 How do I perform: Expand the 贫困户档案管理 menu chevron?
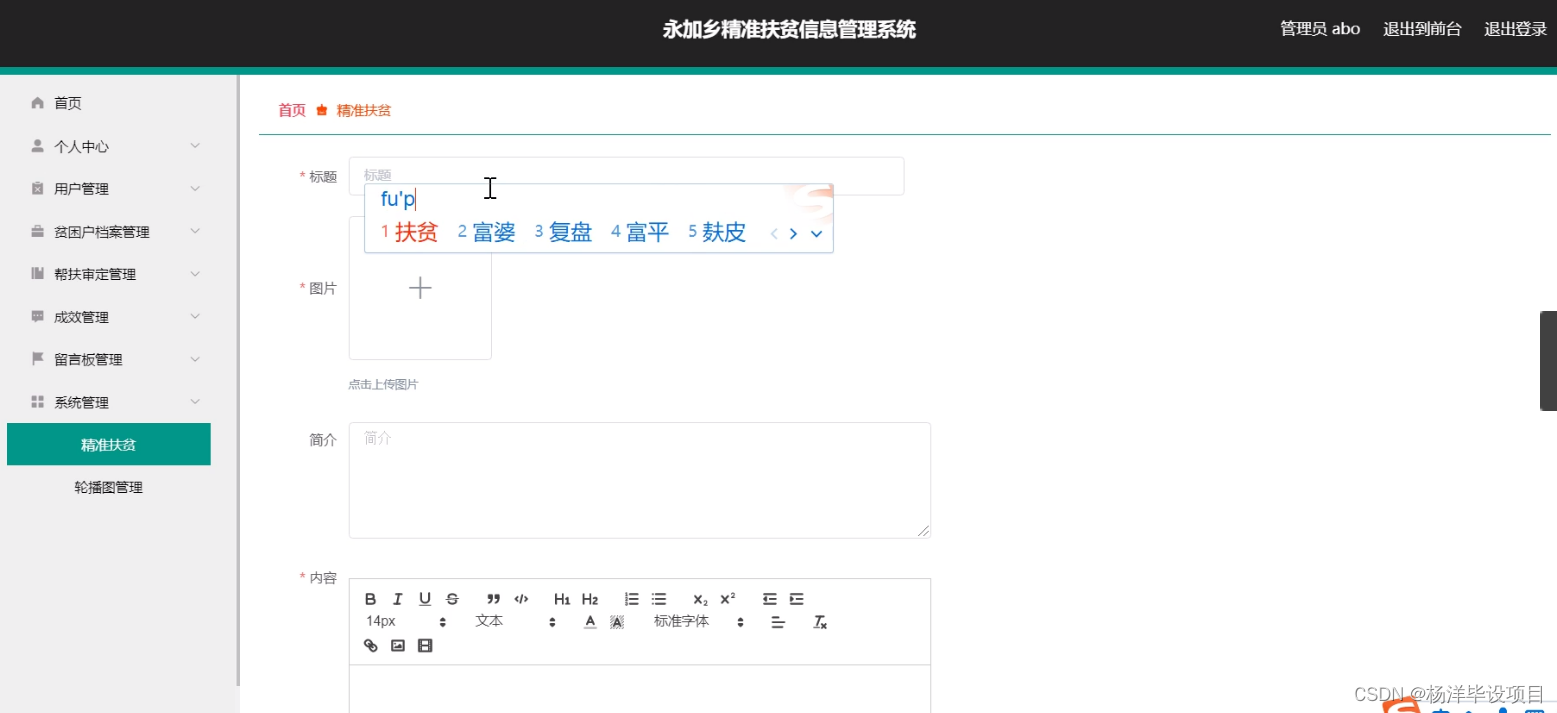tap(195, 231)
